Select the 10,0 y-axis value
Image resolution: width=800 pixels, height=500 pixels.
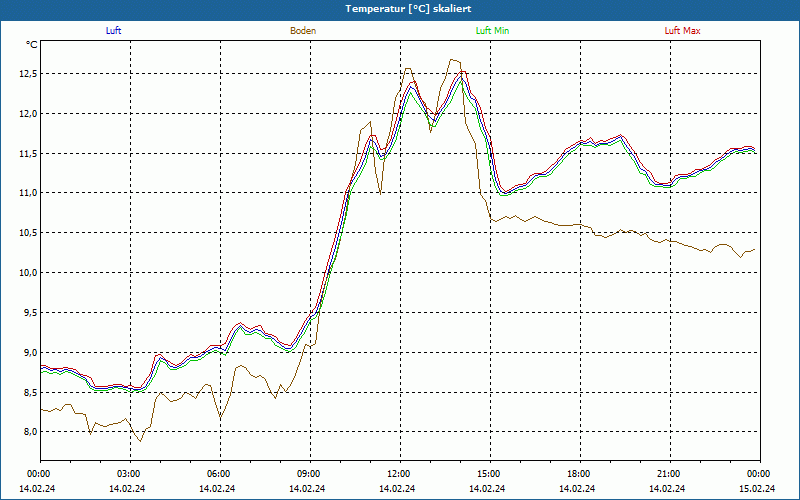(x=28, y=272)
